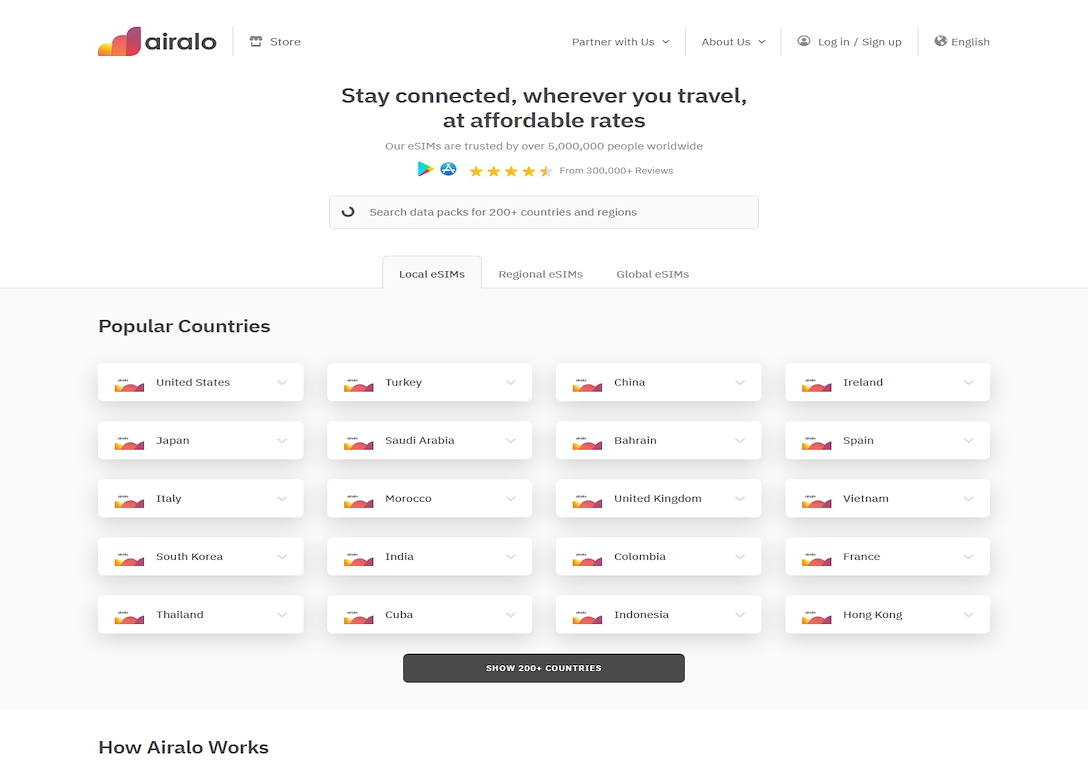This screenshot has width=1088, height=781.
Task: Expand the Thailand card chevron
Action: click(282, 615)
